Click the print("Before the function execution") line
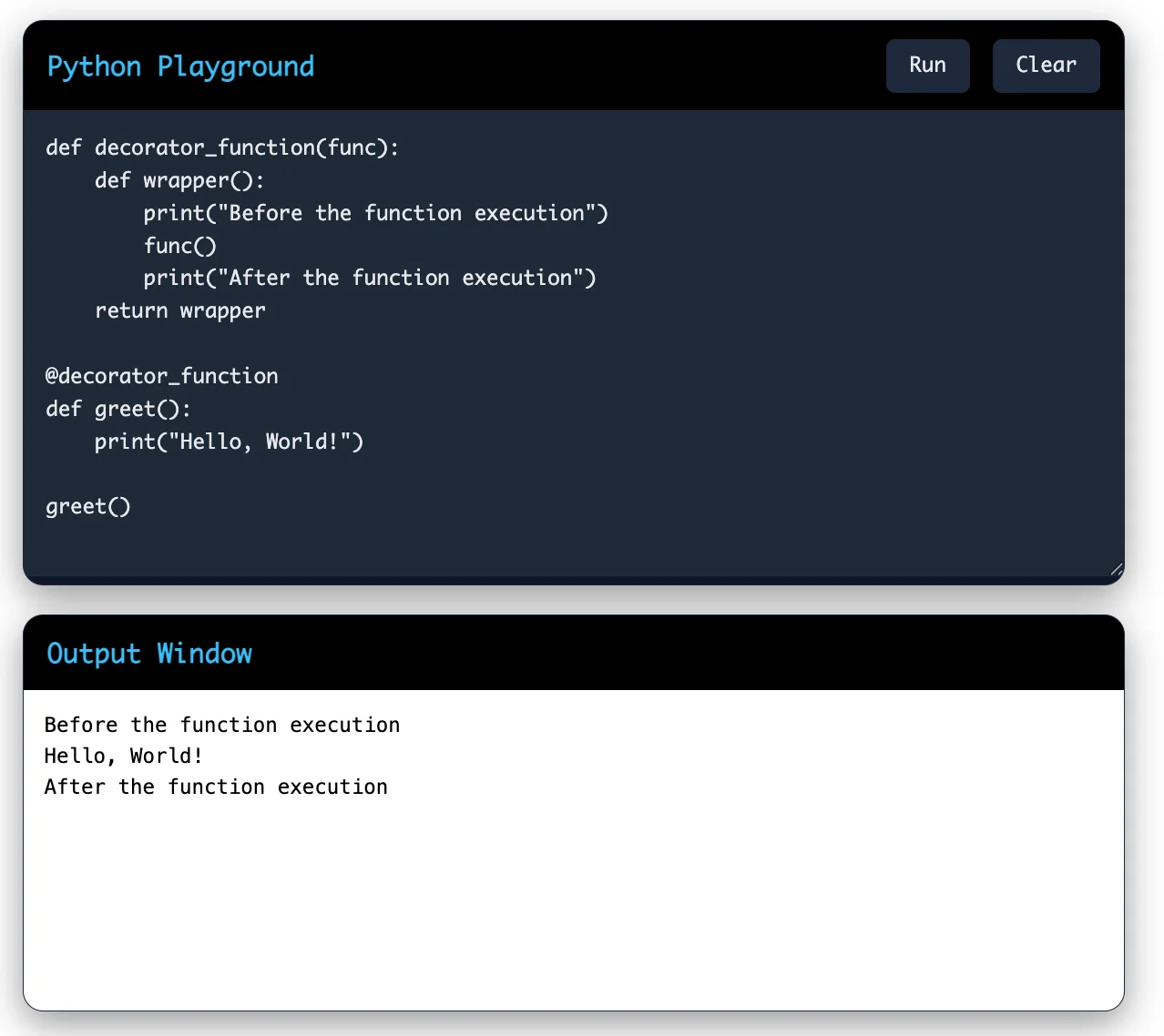The width and height of the screenshot is (1164, 1036). [375, 213]
